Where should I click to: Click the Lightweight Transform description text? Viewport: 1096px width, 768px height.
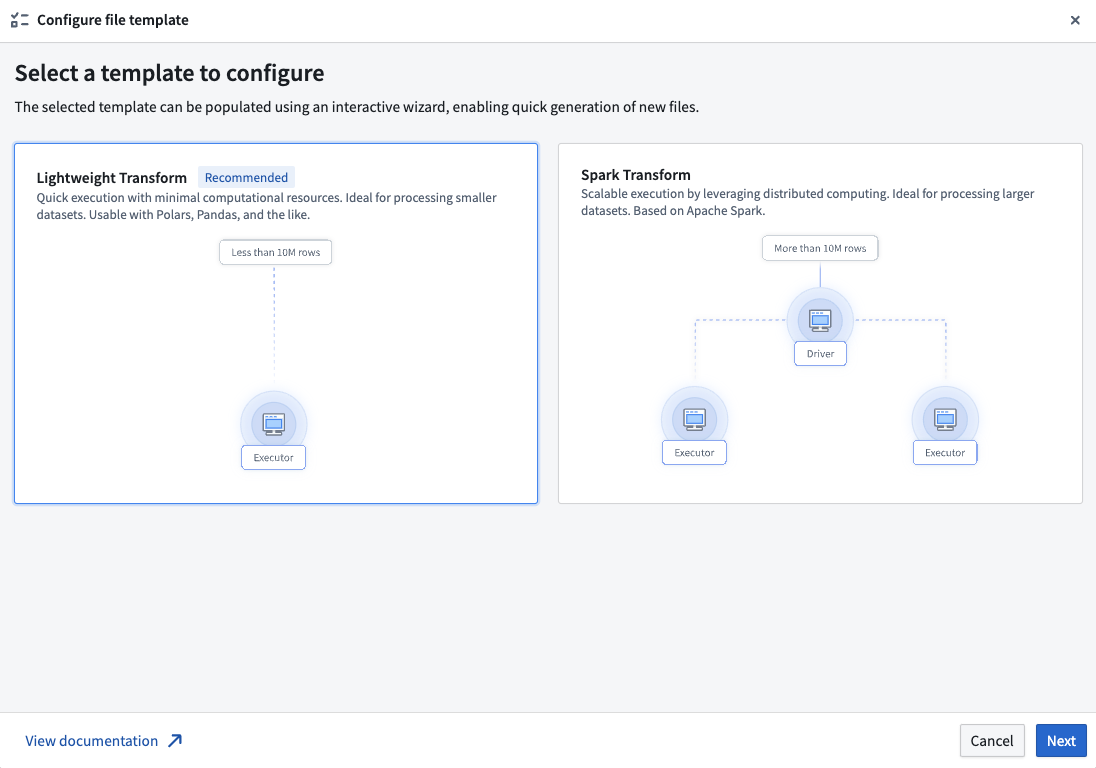(266, 206)
